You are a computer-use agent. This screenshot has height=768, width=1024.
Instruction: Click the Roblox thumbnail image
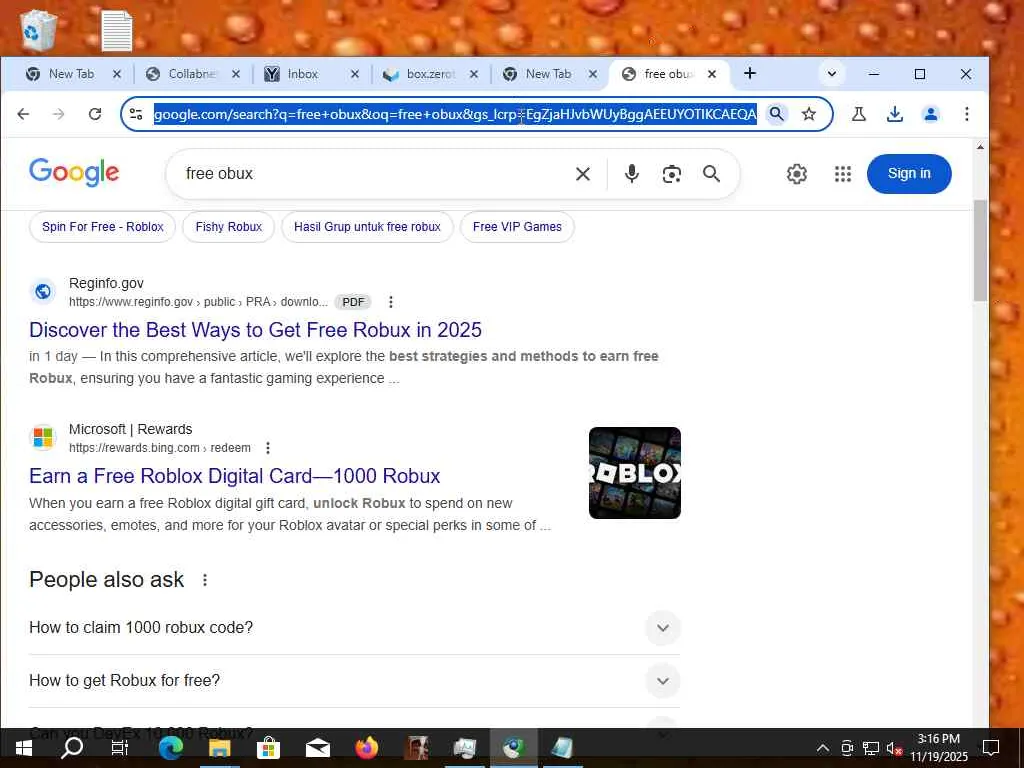(635, 473)
